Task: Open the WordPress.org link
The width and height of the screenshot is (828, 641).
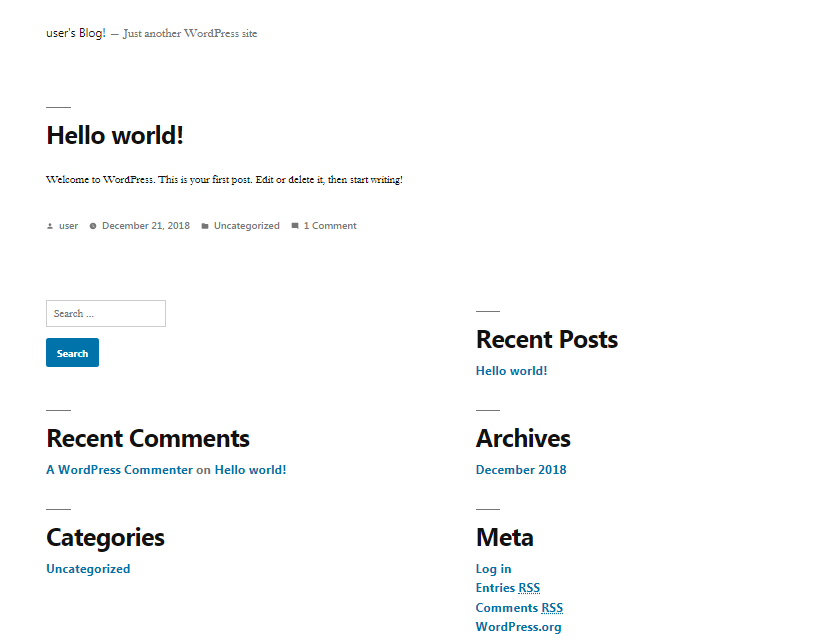Action: (519, 627)
